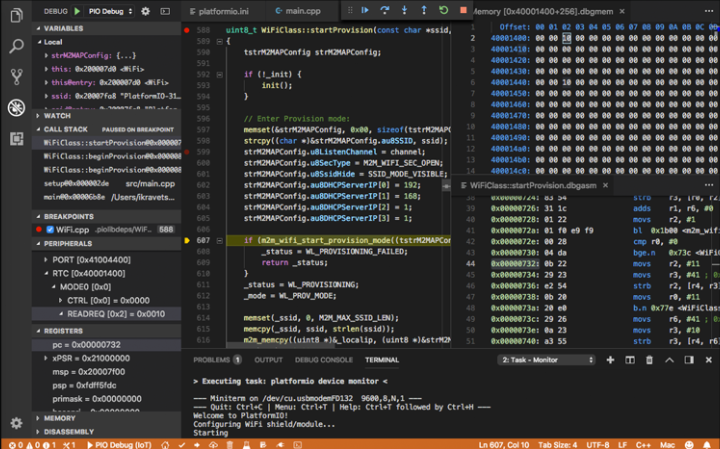Toggle breakpoint on line 588 gutter
Viewport: 720px width, 449px height.
tap(187, 30)
